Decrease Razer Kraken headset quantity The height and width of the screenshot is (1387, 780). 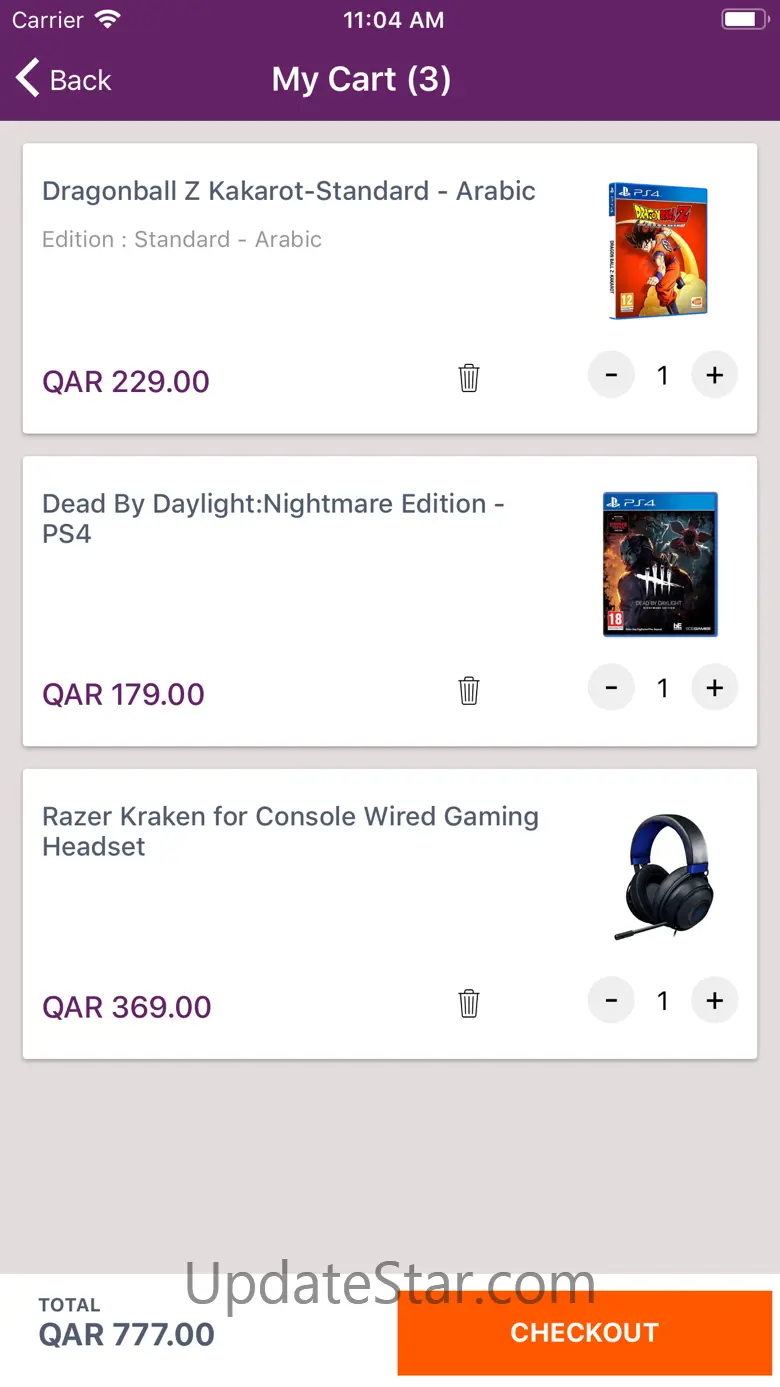[x=611, y=1001]
